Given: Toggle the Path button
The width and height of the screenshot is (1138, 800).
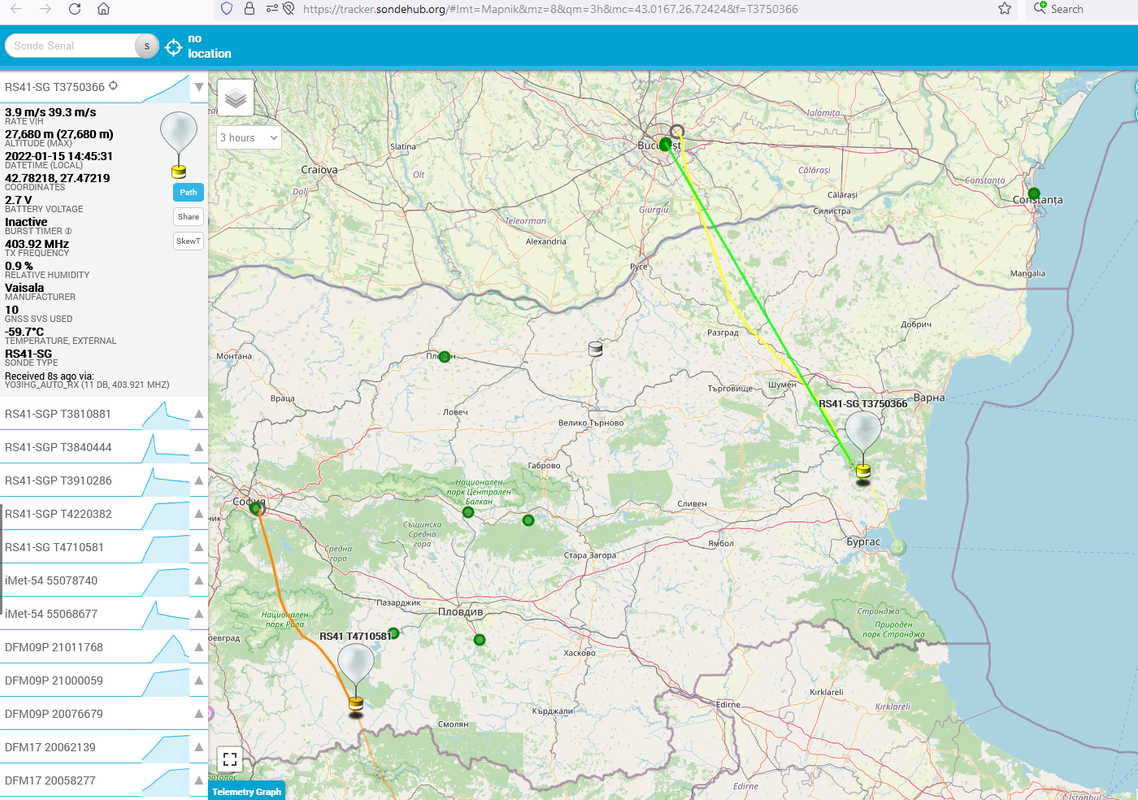Looking at the screenshot, I should click(x=188, y=192).
